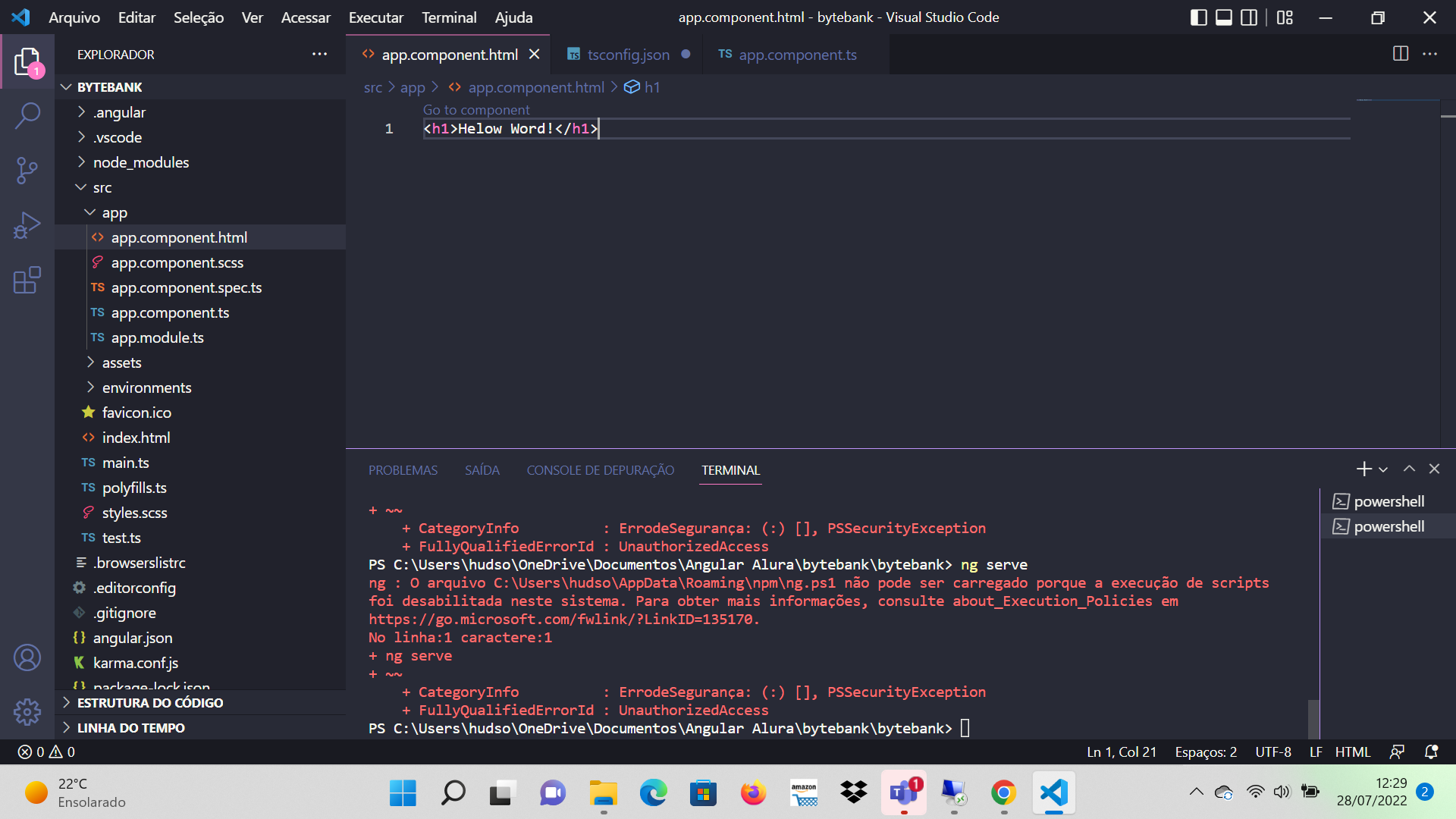Expand the node_modules folder
Screen dimensions: 1456x819
coord(200,162)
